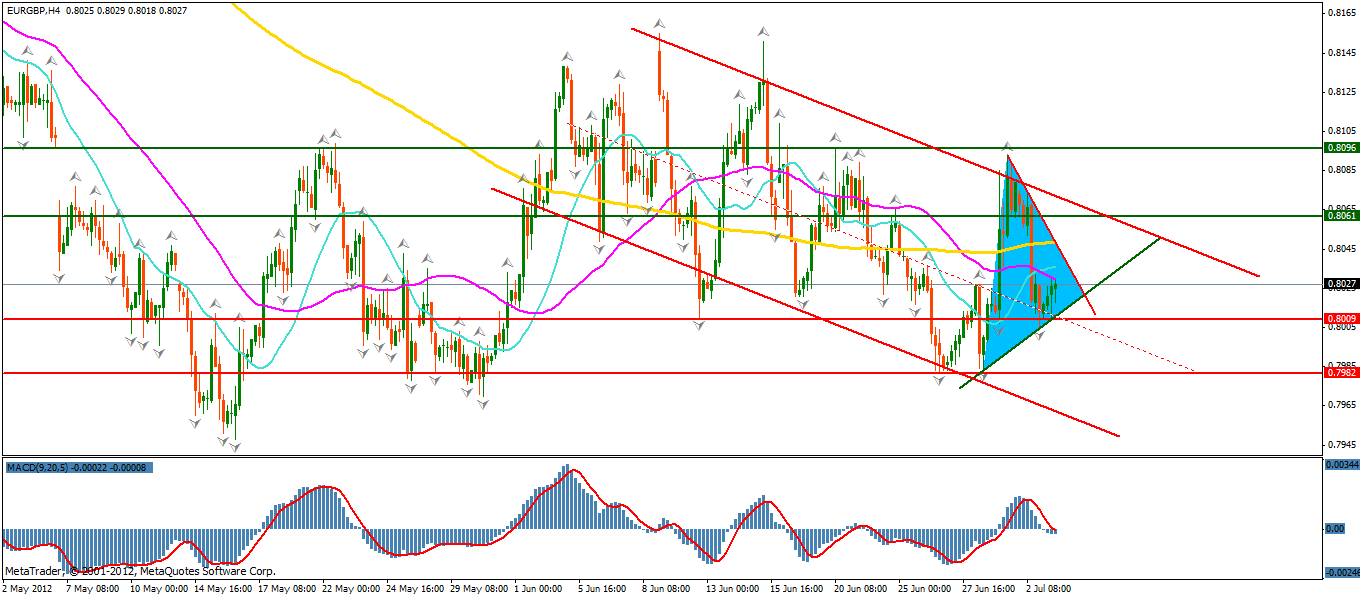Click the 0.8096 green price level label
This screenshot has height=596, width=1360.
coord(1339,147)
